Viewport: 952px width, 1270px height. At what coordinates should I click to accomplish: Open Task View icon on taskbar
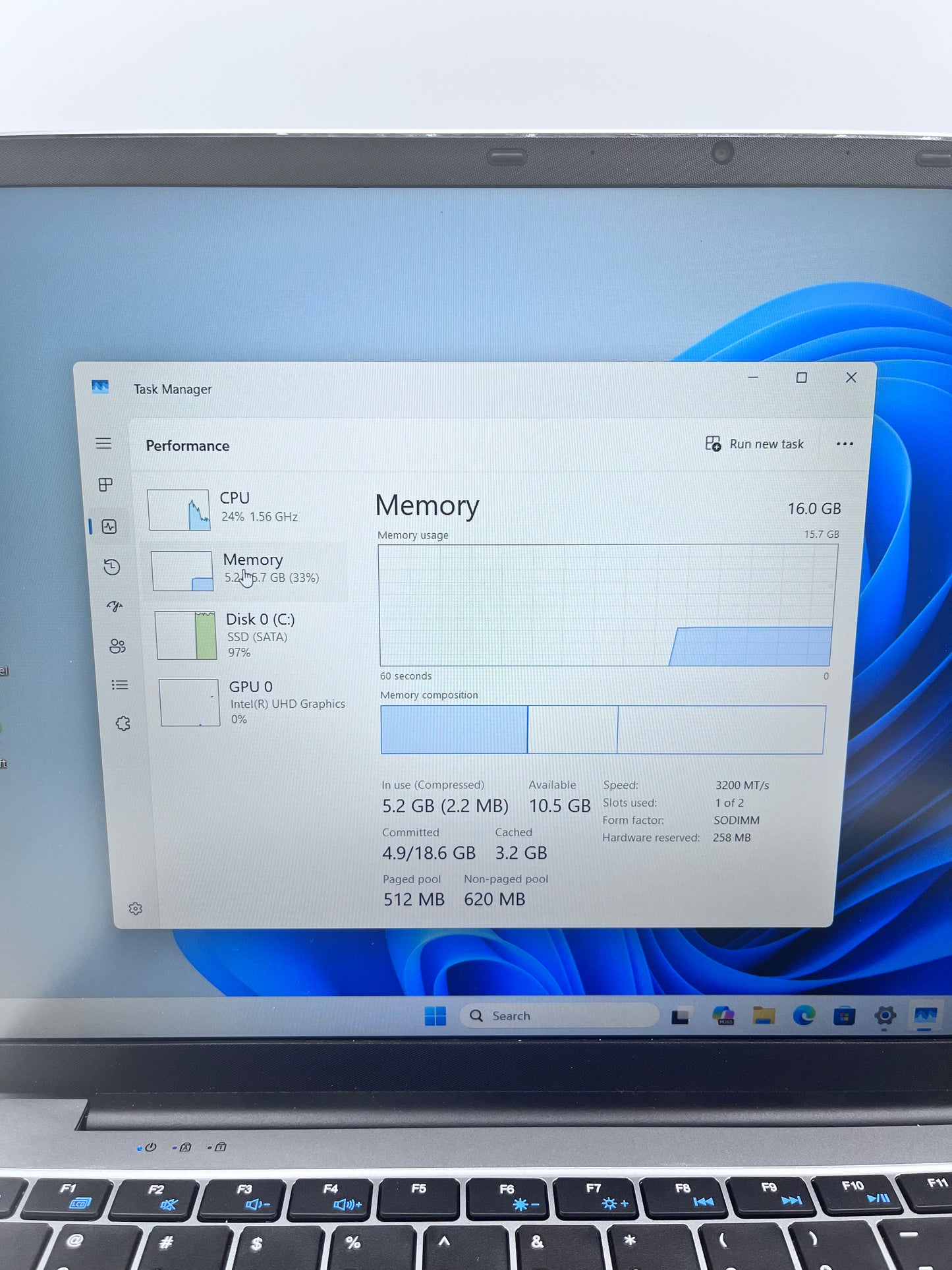coord(681,1016)
